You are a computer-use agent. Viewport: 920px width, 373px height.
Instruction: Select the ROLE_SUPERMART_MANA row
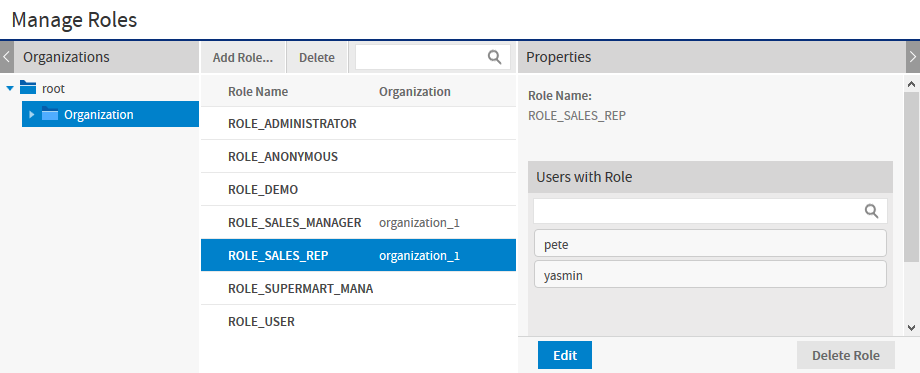pos(358,288)
